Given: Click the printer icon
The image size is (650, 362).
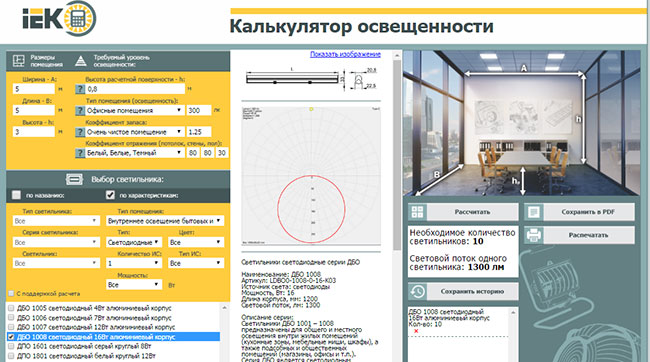Looking at the screenshot, I should tap(534, 235).
